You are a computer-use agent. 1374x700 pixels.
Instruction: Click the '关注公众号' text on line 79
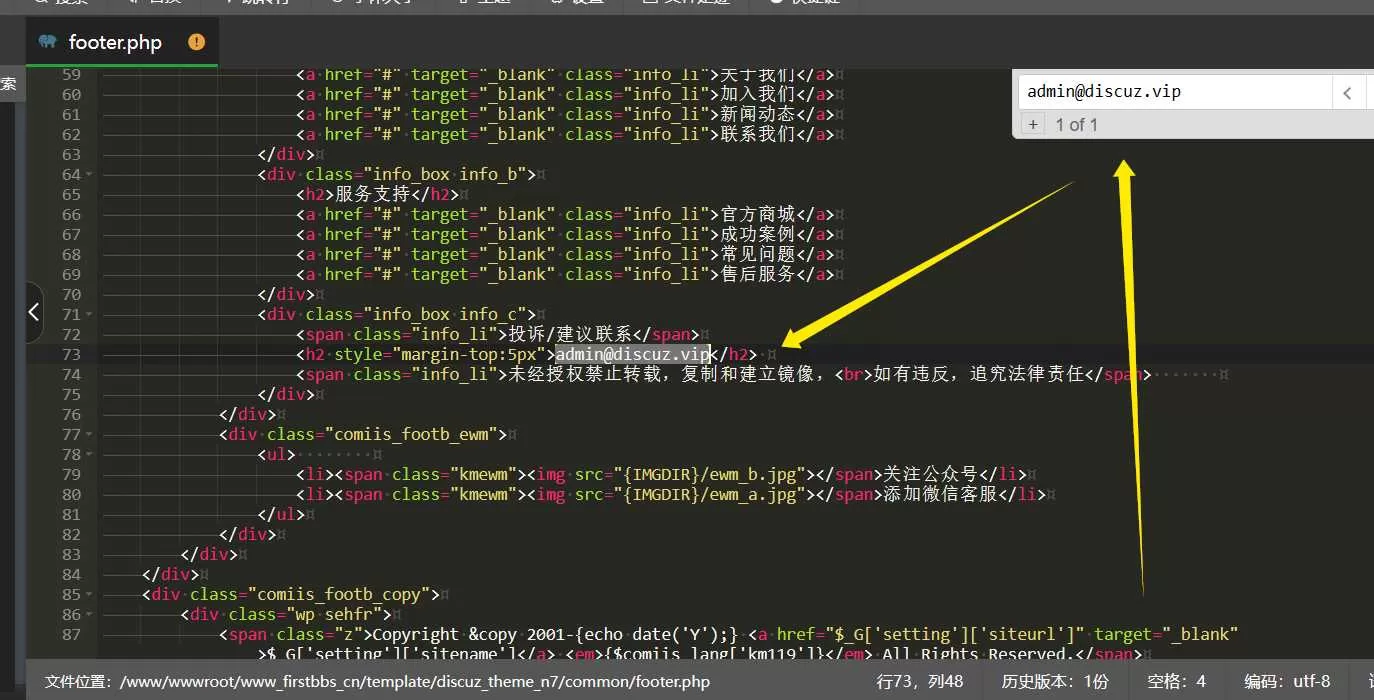(x=930, y=474)
